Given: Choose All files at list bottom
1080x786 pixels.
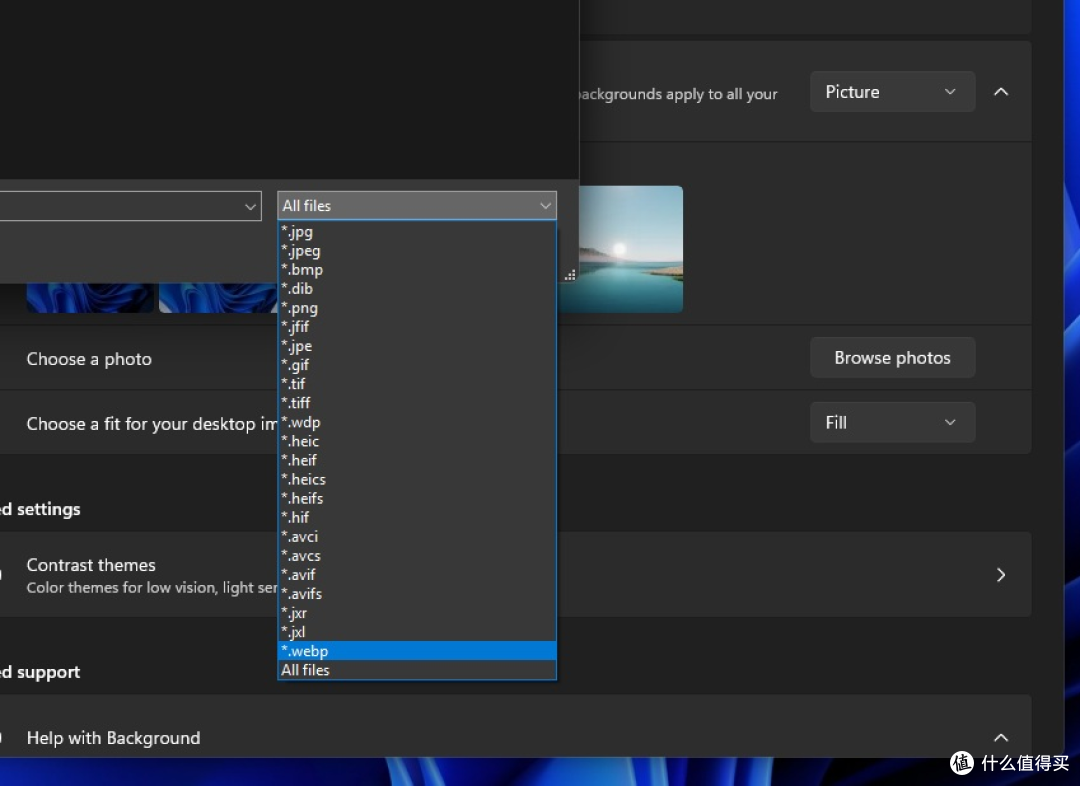Looking at the screenshot, I should click(417, 670).
